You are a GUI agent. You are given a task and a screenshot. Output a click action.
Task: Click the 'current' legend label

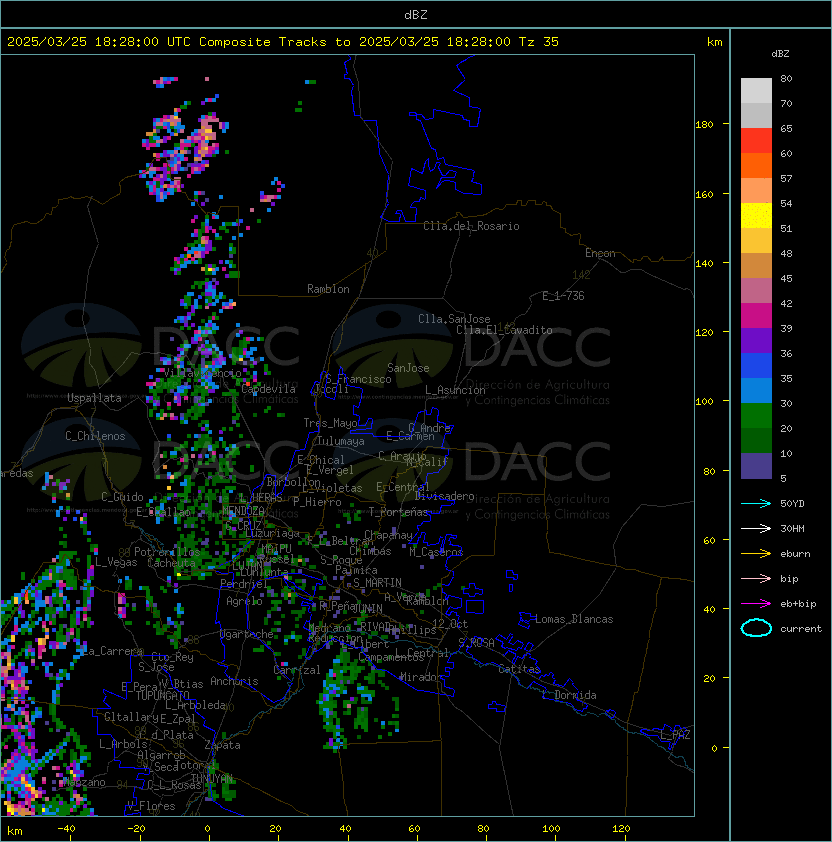tap(801, 629)
